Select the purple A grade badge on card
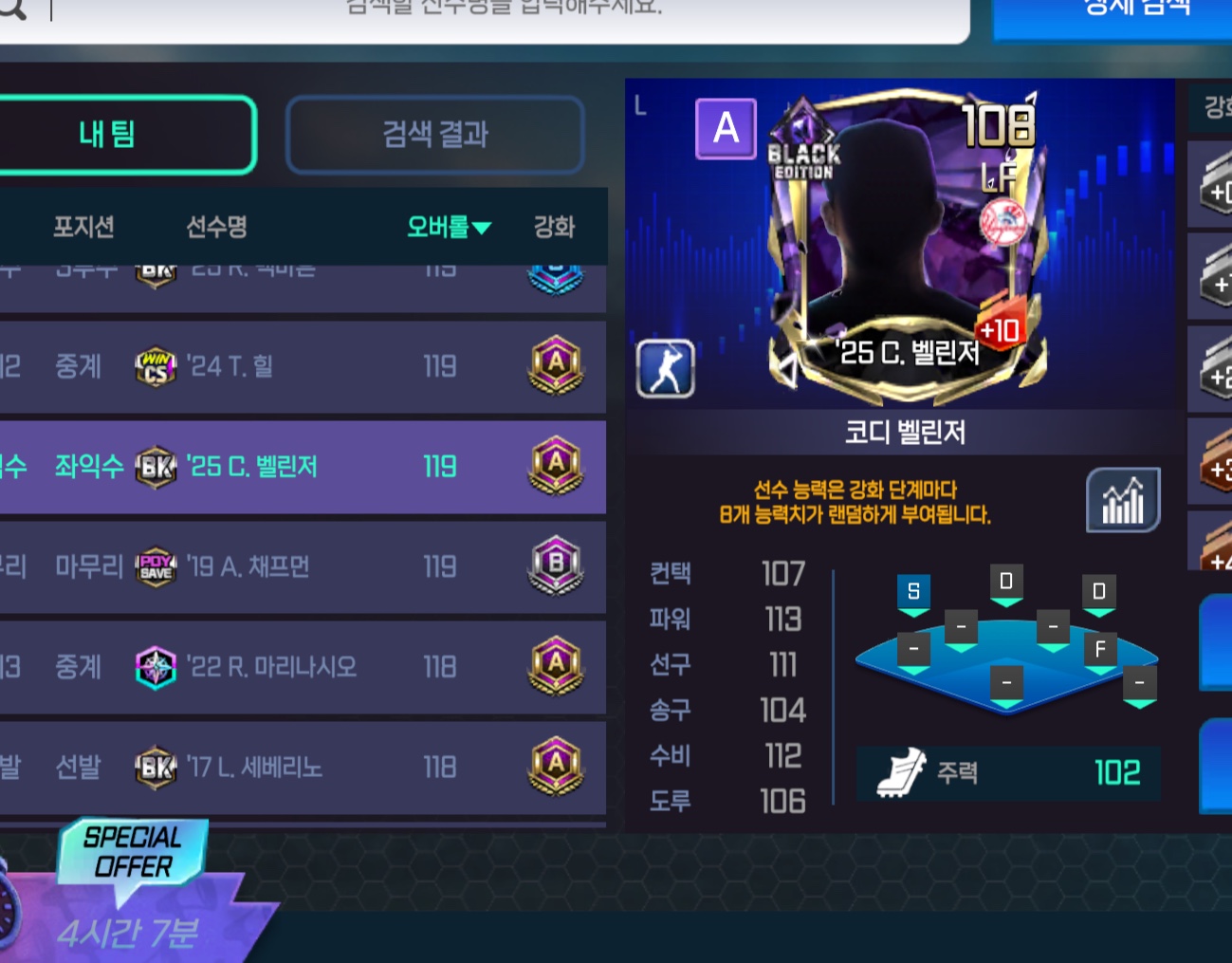Screen dimensions: 1232x963 726,128
